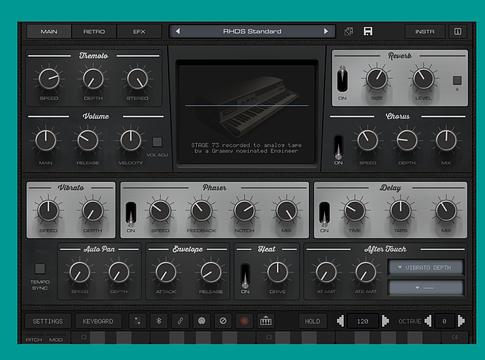485x360 pixels.
Task: Open RHDS Standard preset list
Action: [x=252, y=31]
